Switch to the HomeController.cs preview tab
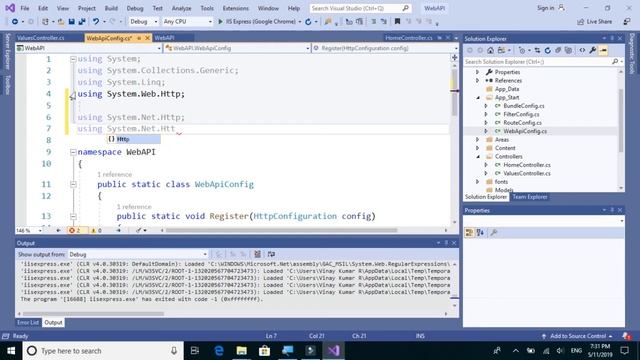The height and width of the screenshot is (360, 640). 409,38
